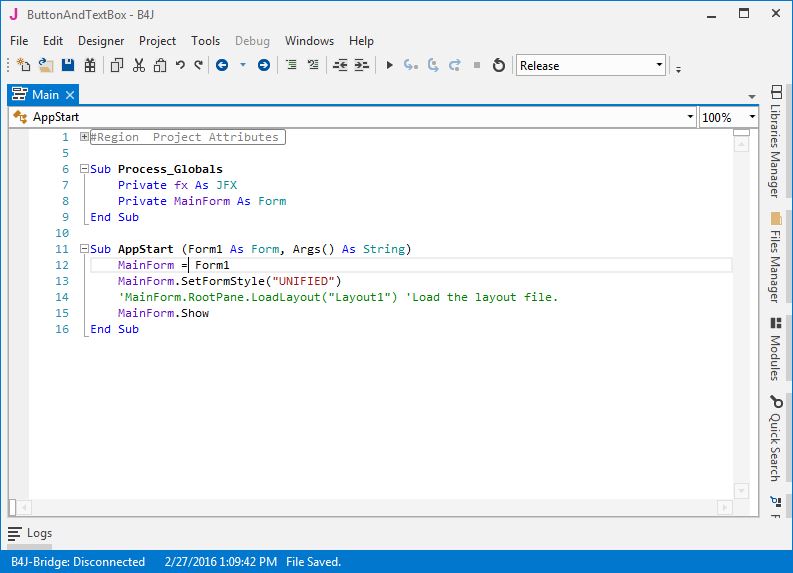Click the editor split handle above scrollbar
Screen dimensions: 793x573
pos(741,133)
